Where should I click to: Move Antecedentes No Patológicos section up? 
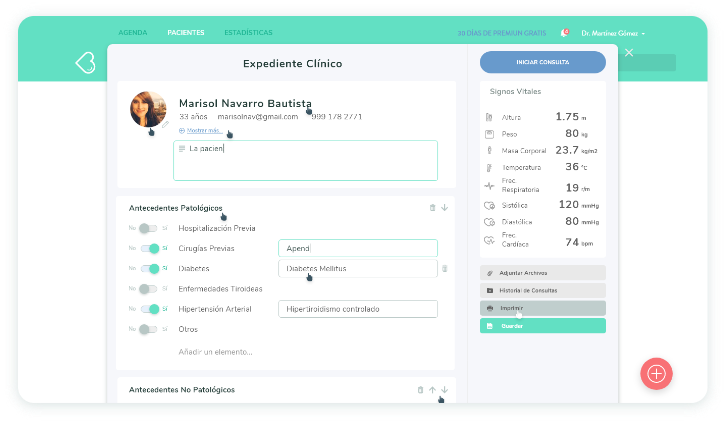click(432, 390)
